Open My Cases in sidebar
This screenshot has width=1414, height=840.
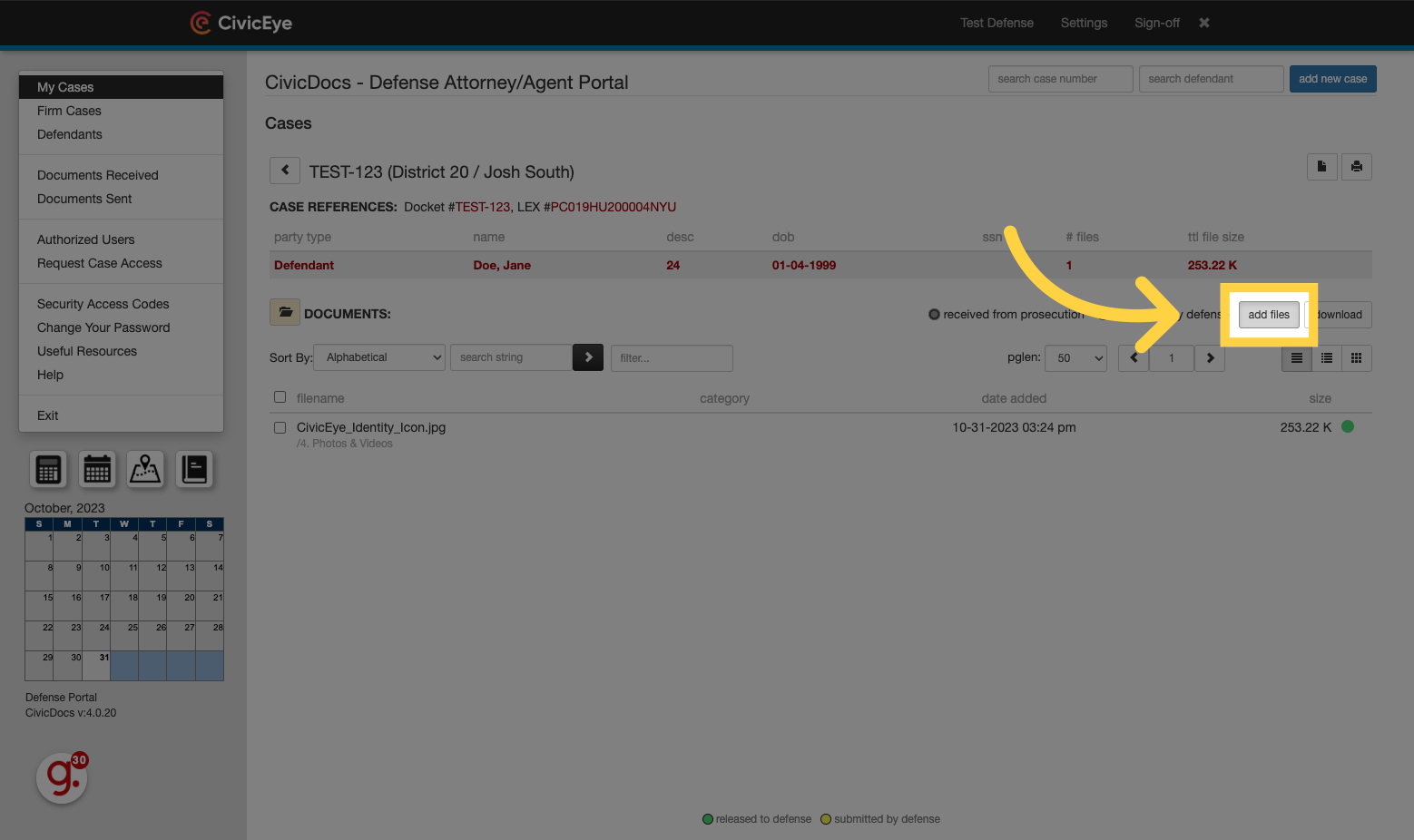[x=121, y=87]
